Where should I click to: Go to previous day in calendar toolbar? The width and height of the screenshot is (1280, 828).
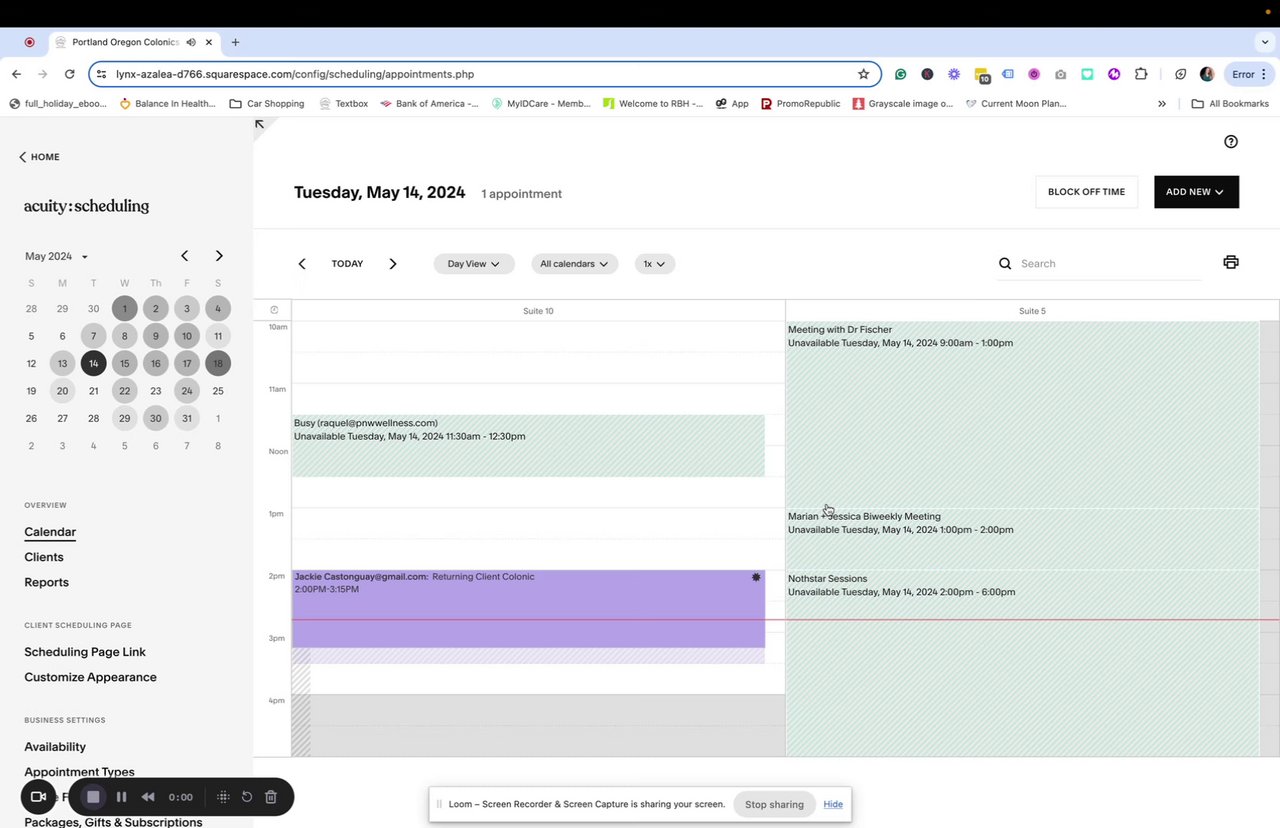(x=302, y=264)
